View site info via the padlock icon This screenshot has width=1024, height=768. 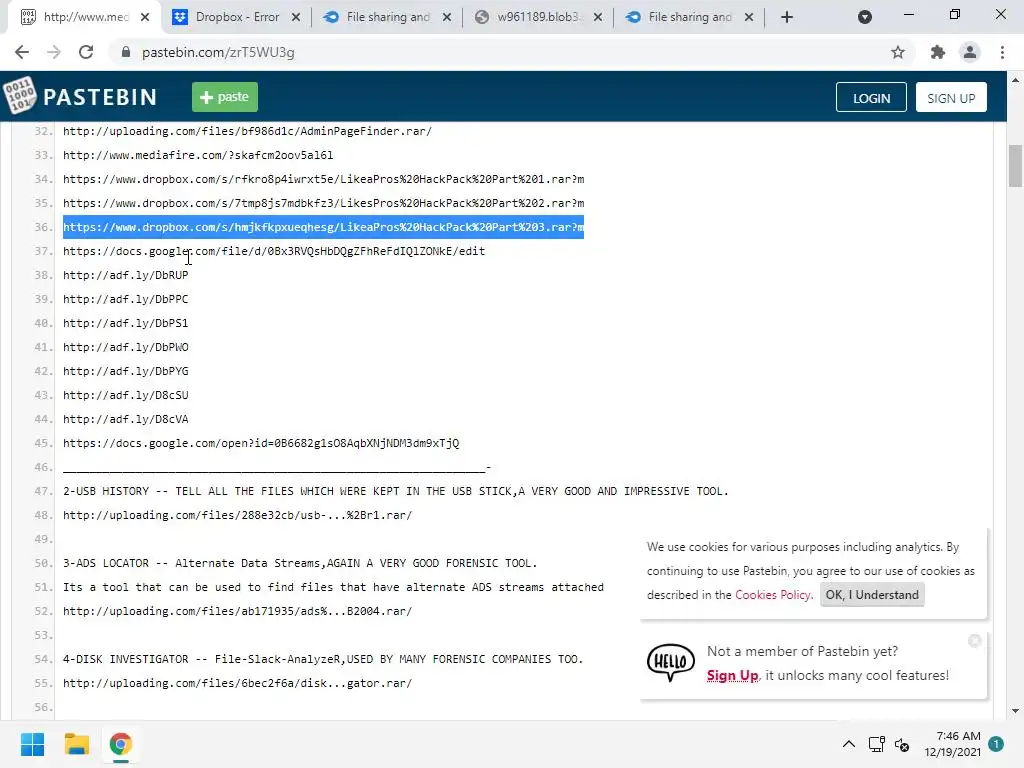coord(126,52)
